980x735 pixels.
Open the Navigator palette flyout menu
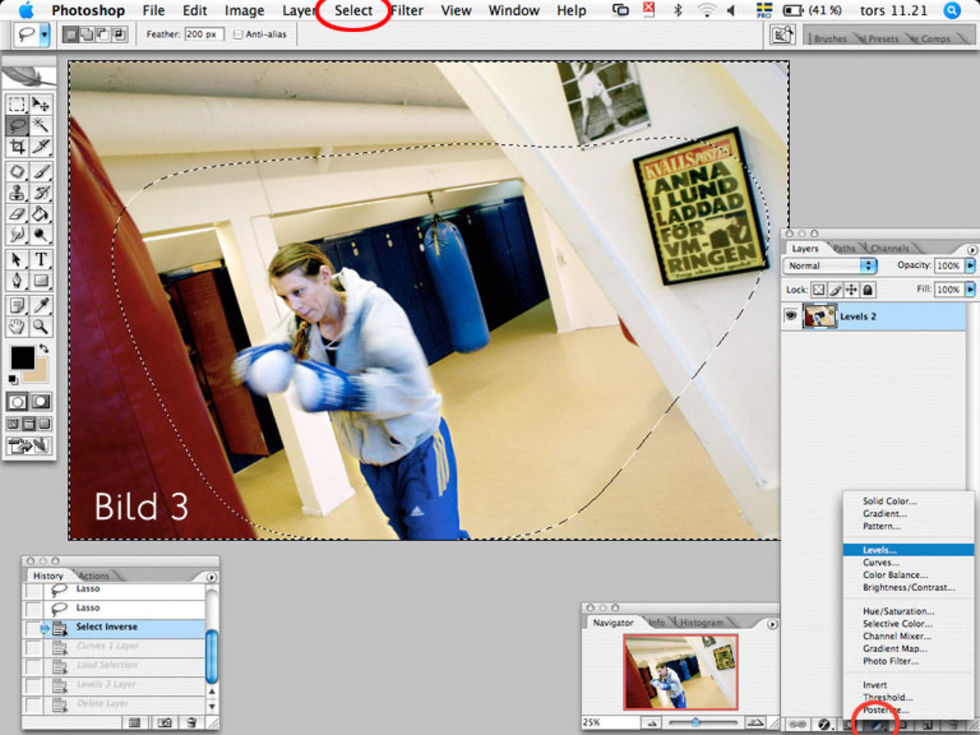pyautogui.click(x=772, y=624)
